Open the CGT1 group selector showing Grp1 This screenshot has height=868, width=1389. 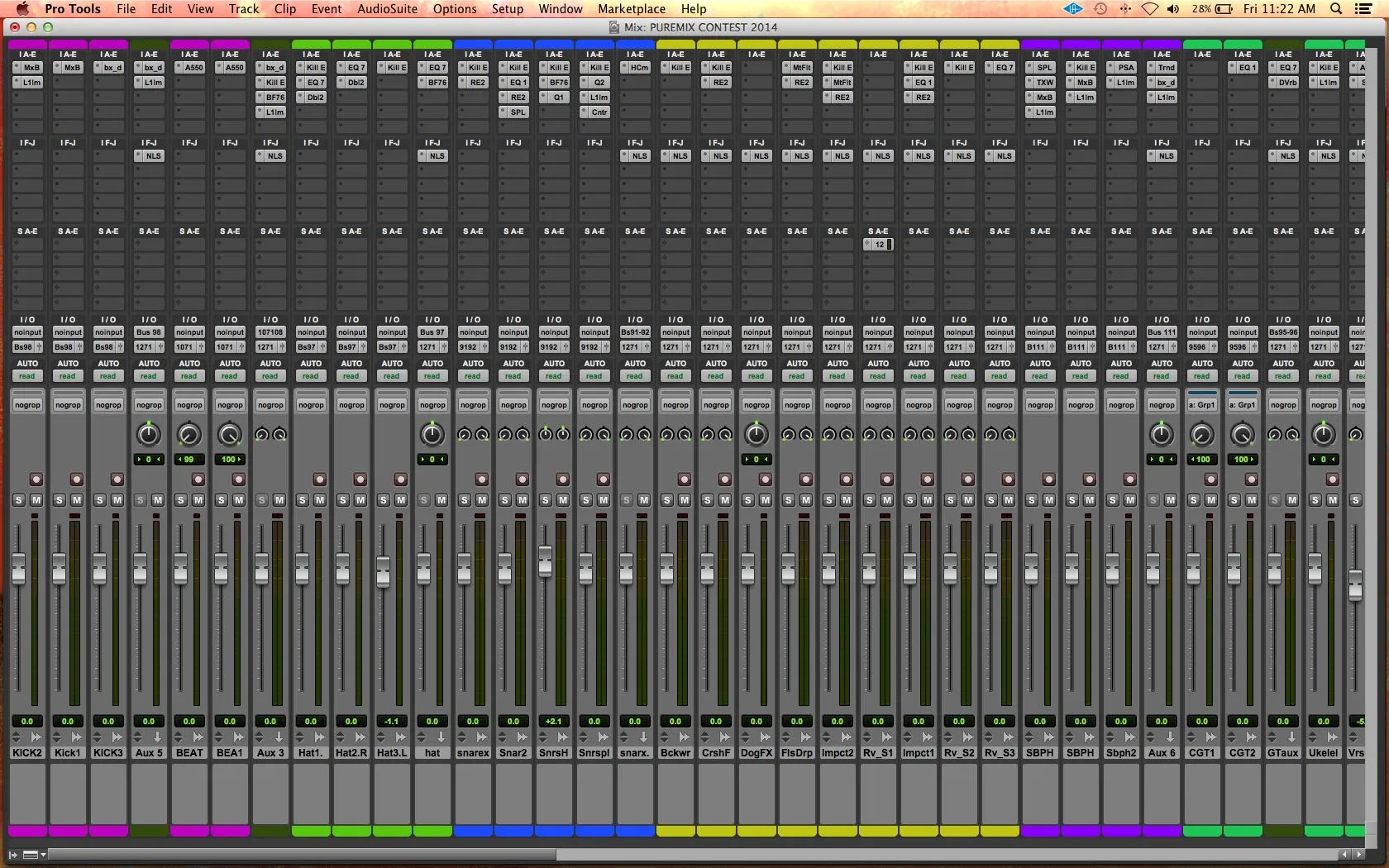click(x=1202, y=405)
